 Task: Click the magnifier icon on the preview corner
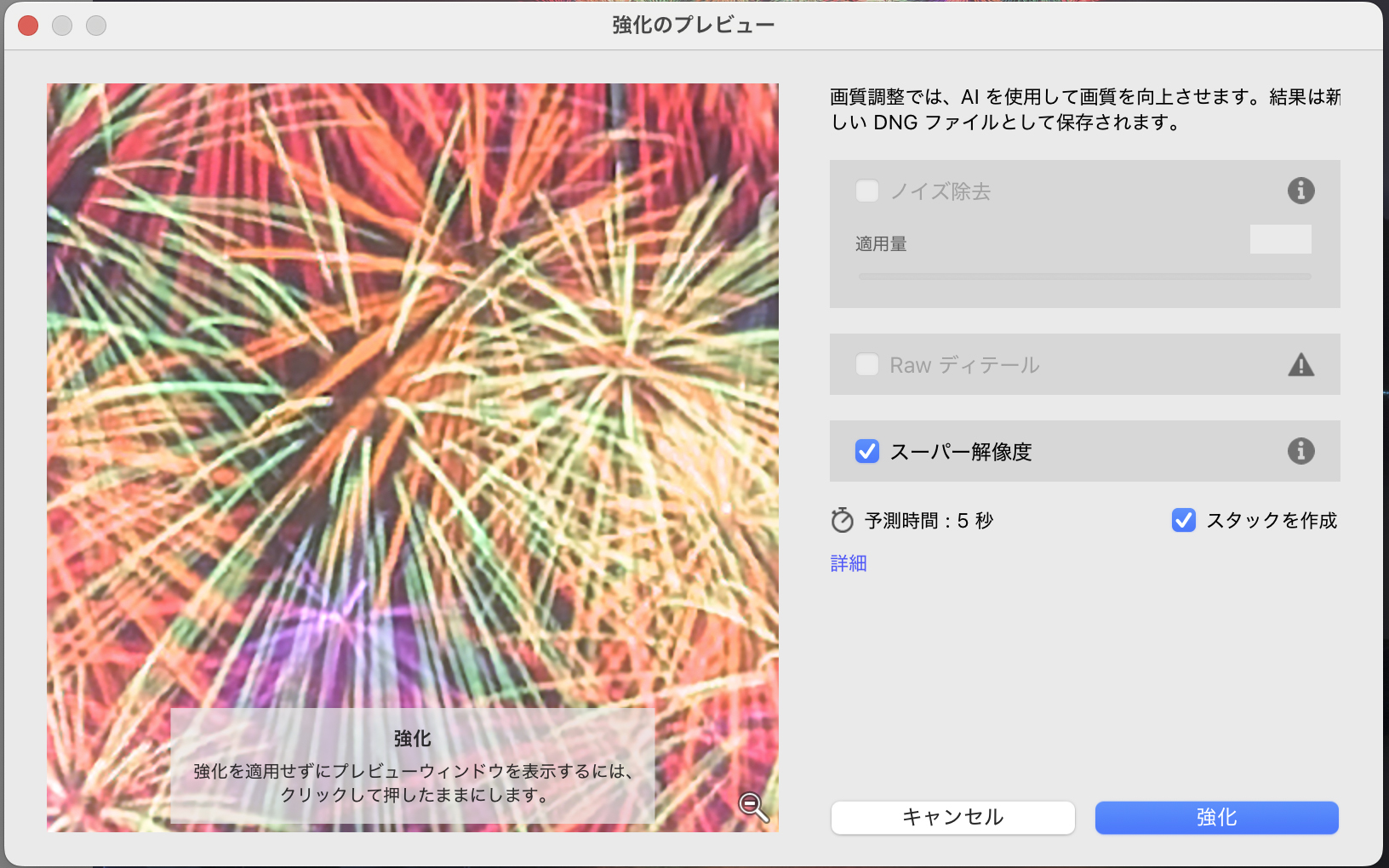click(752, 805)
